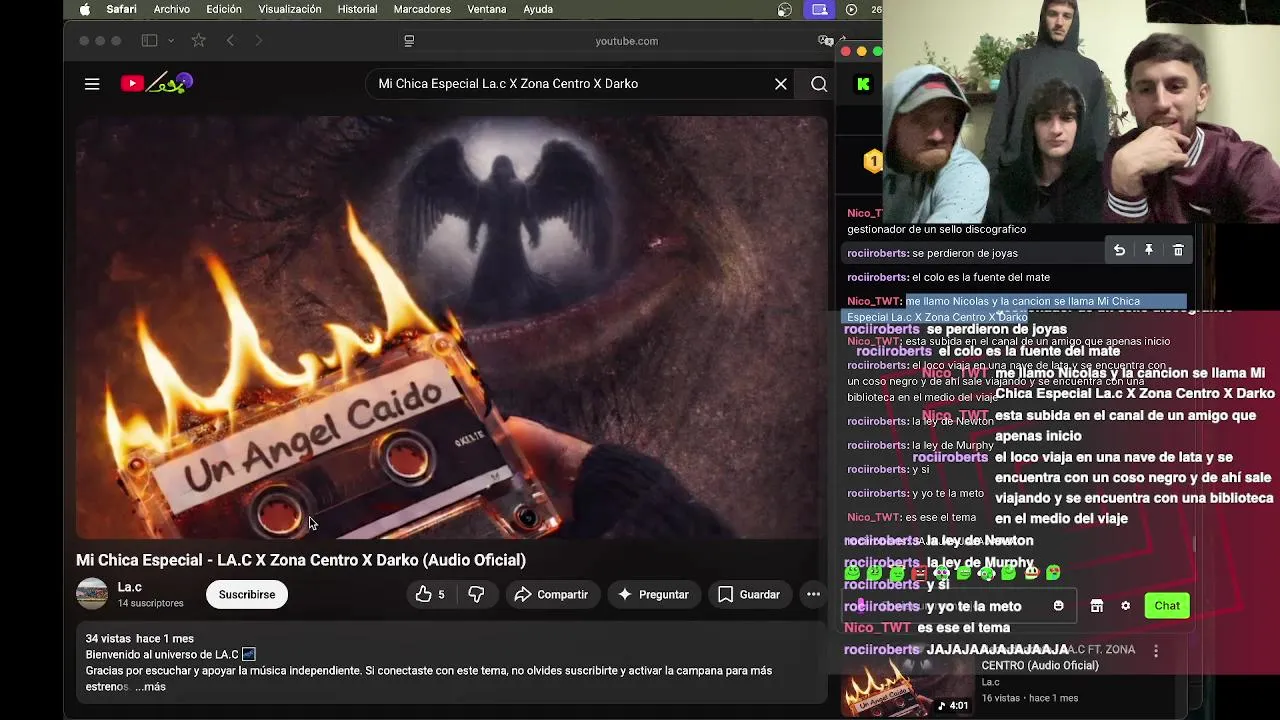Open Kick chat settings gear
This screenshot has height=720, width=1280.
(x=1126, y=606)
